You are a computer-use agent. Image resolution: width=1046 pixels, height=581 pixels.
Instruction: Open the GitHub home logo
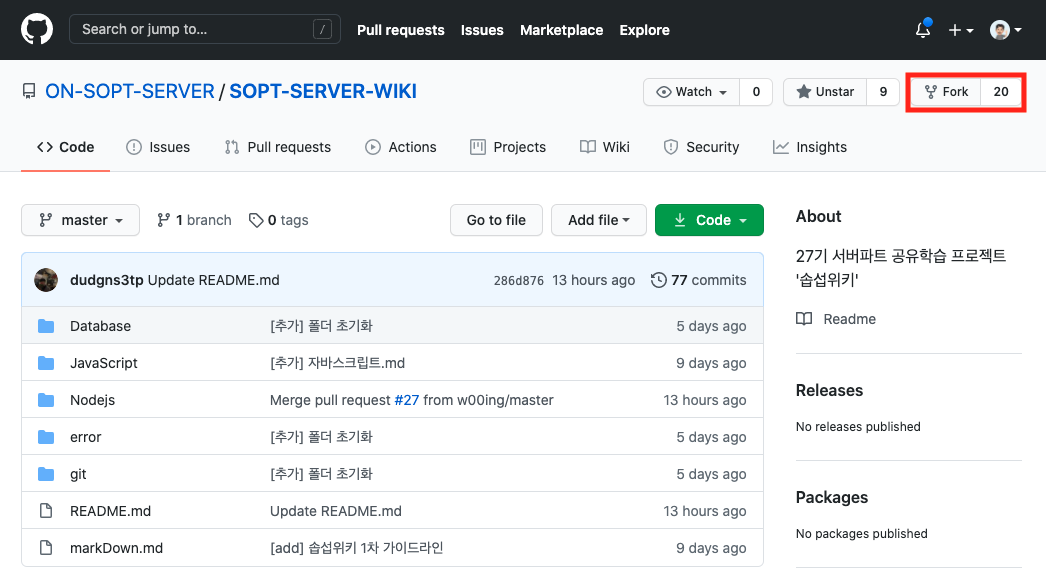click(x=37, y=30)
